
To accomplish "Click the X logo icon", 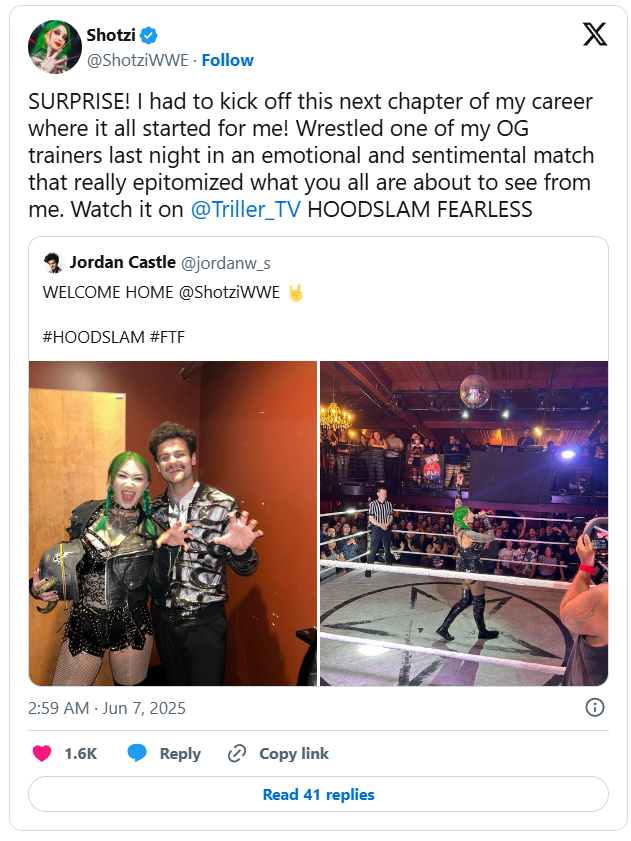I will (594, 35).
